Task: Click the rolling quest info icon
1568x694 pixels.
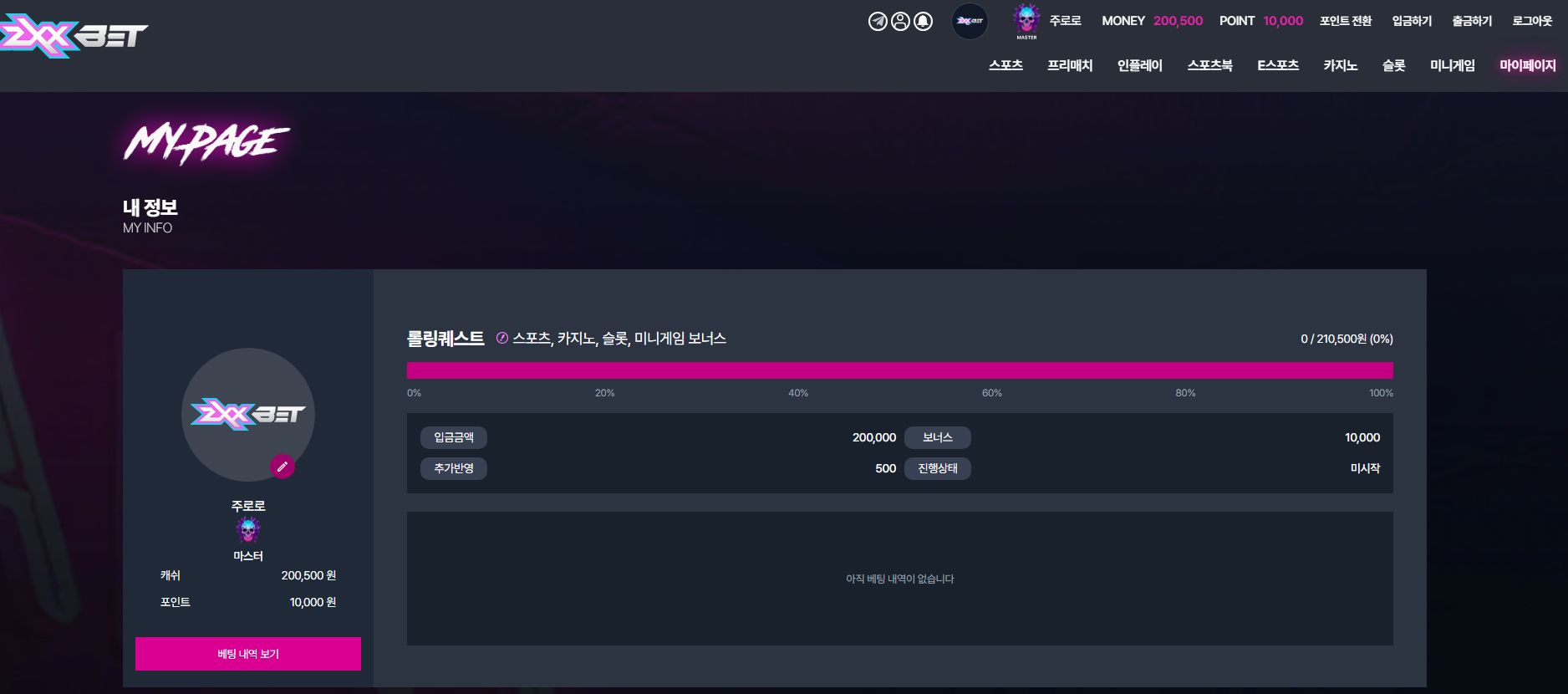Action: point(502,338)
